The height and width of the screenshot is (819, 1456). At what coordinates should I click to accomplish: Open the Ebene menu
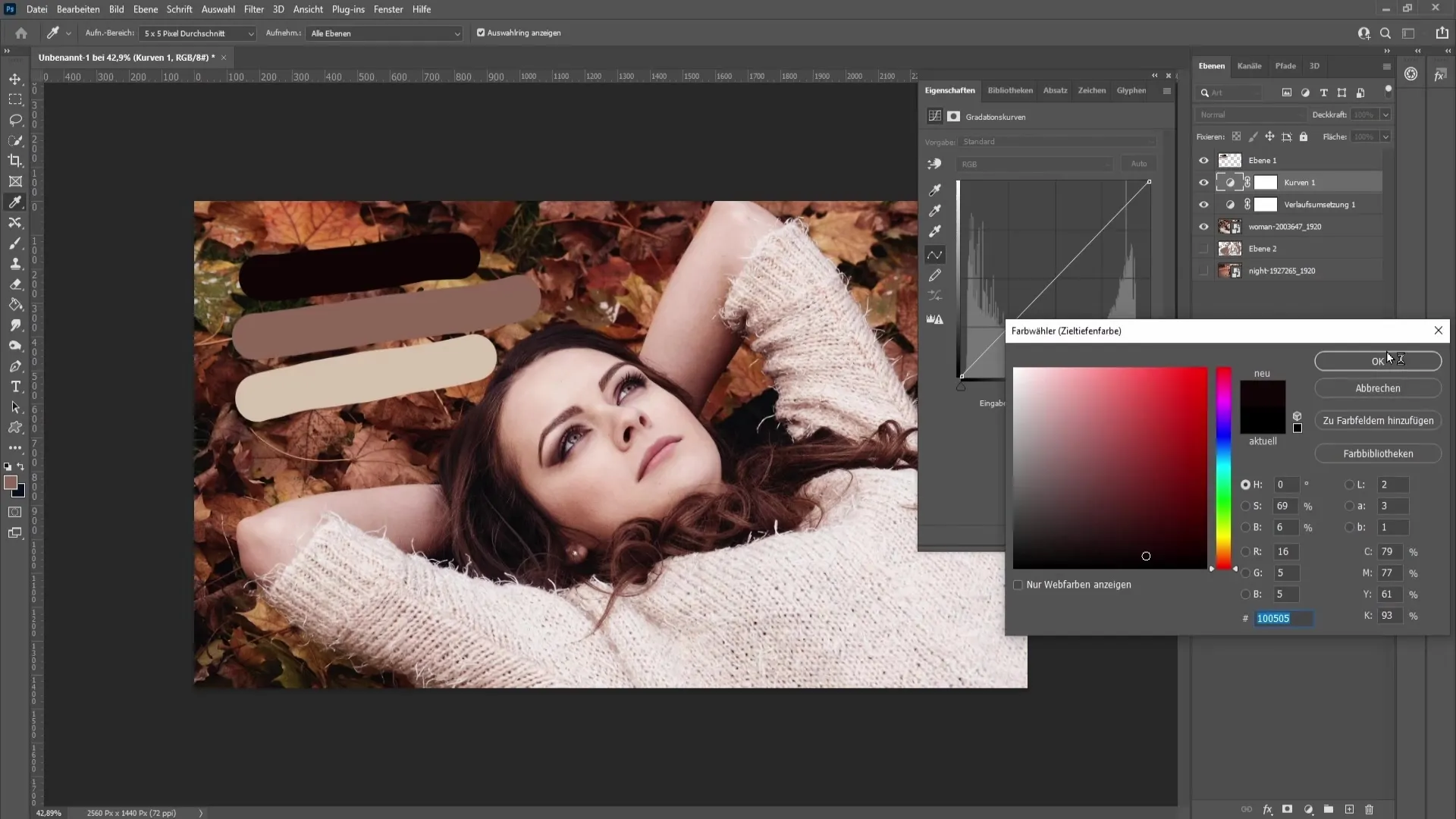coord(145,9)
